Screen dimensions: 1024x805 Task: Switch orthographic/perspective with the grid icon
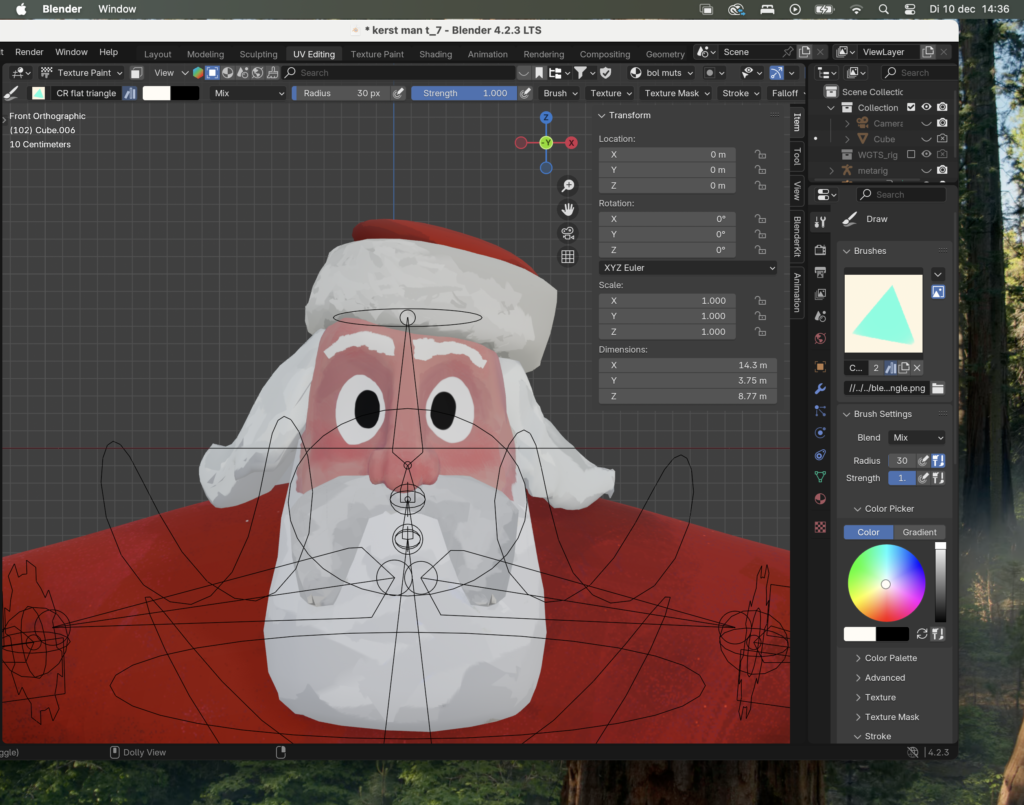(568, 257)
